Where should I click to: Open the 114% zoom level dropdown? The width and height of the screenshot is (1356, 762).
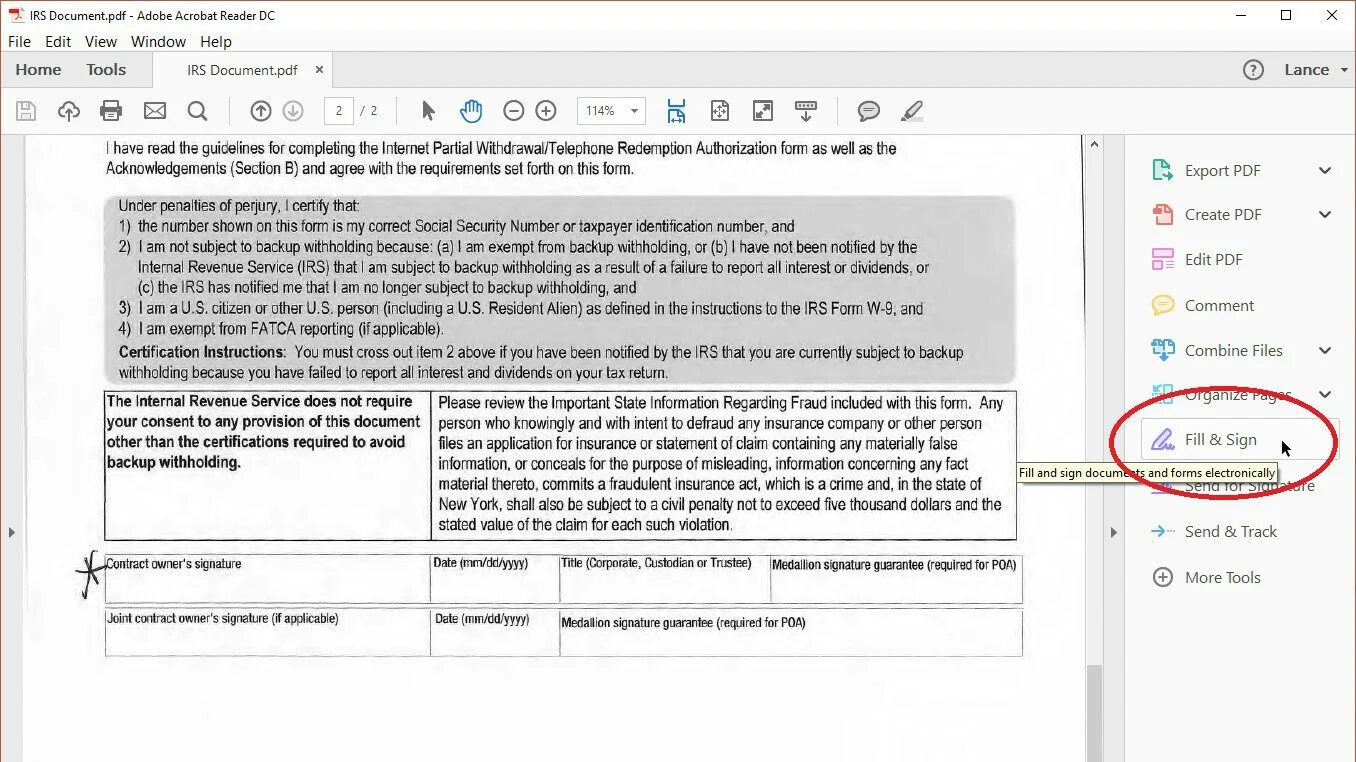[611, 111]
